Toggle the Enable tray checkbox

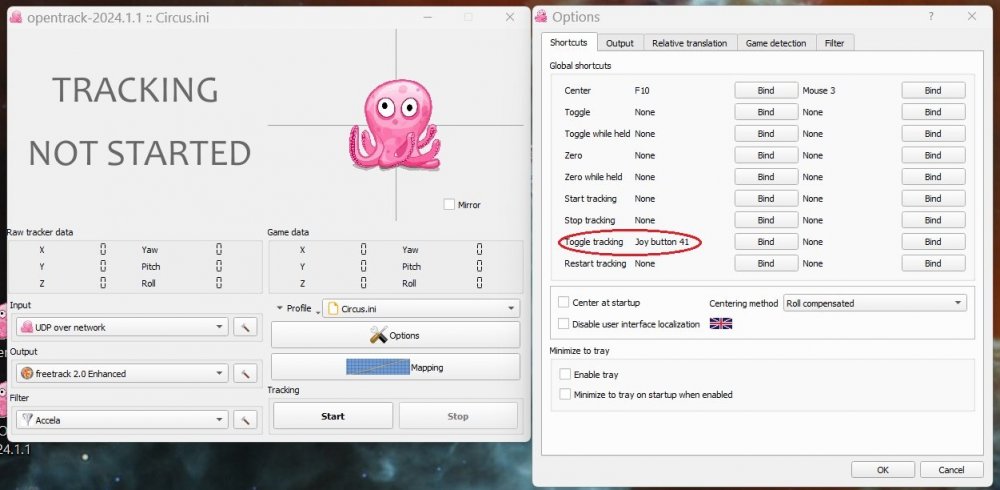tap(564, 374)
